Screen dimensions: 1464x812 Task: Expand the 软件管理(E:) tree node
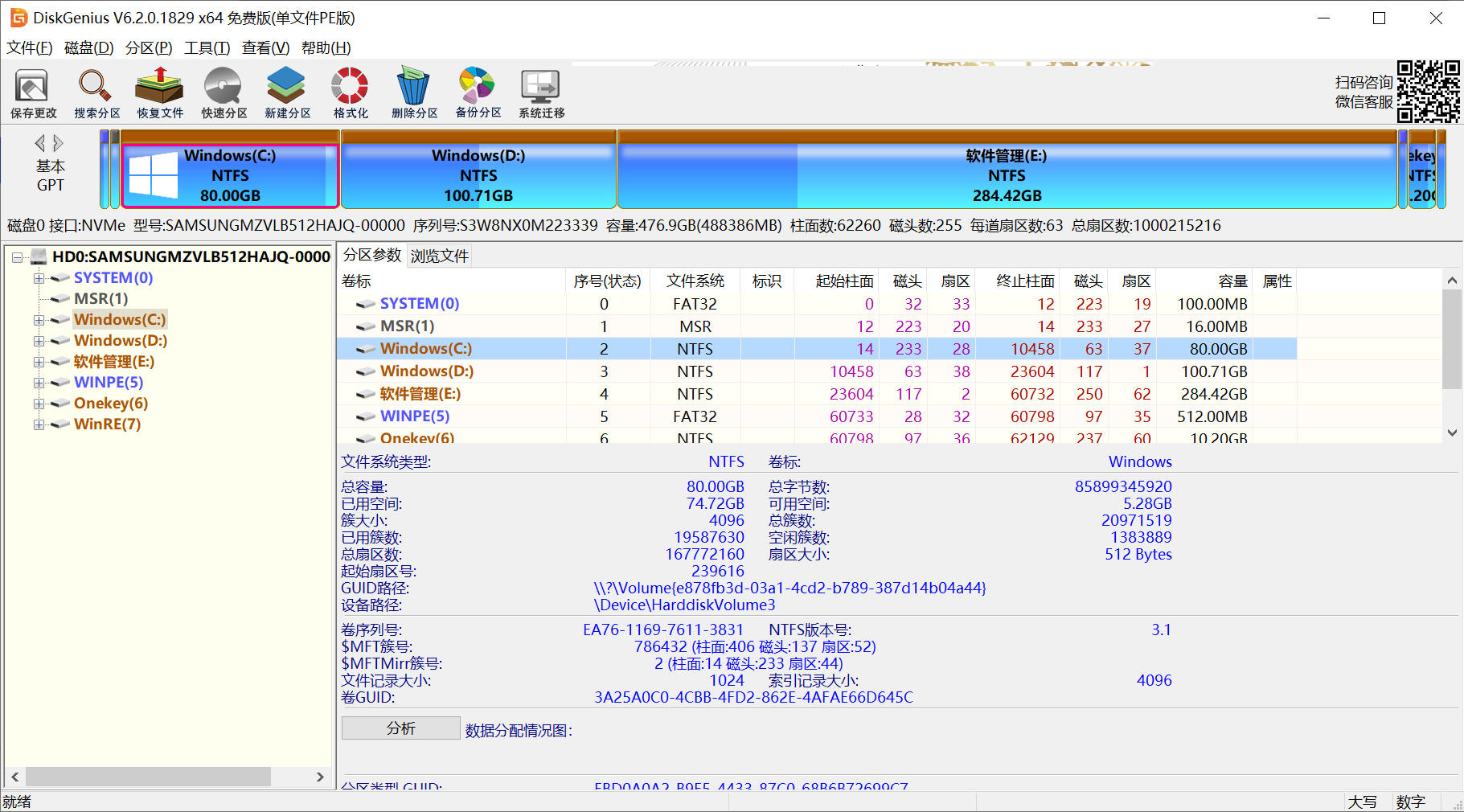(x=39, y=362)
